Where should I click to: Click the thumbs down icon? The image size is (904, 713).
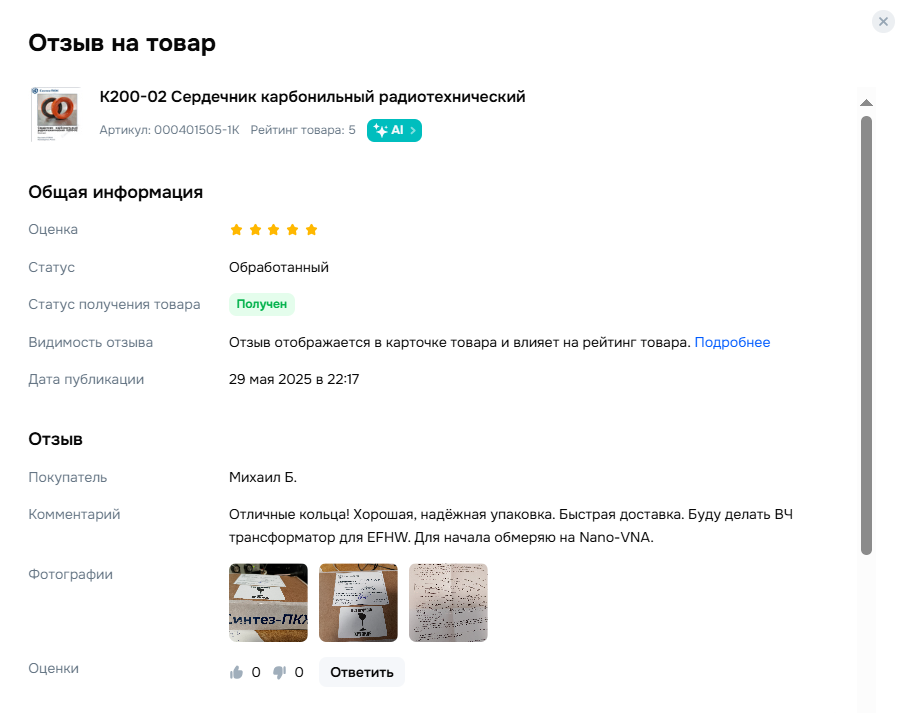click(280, 672)
